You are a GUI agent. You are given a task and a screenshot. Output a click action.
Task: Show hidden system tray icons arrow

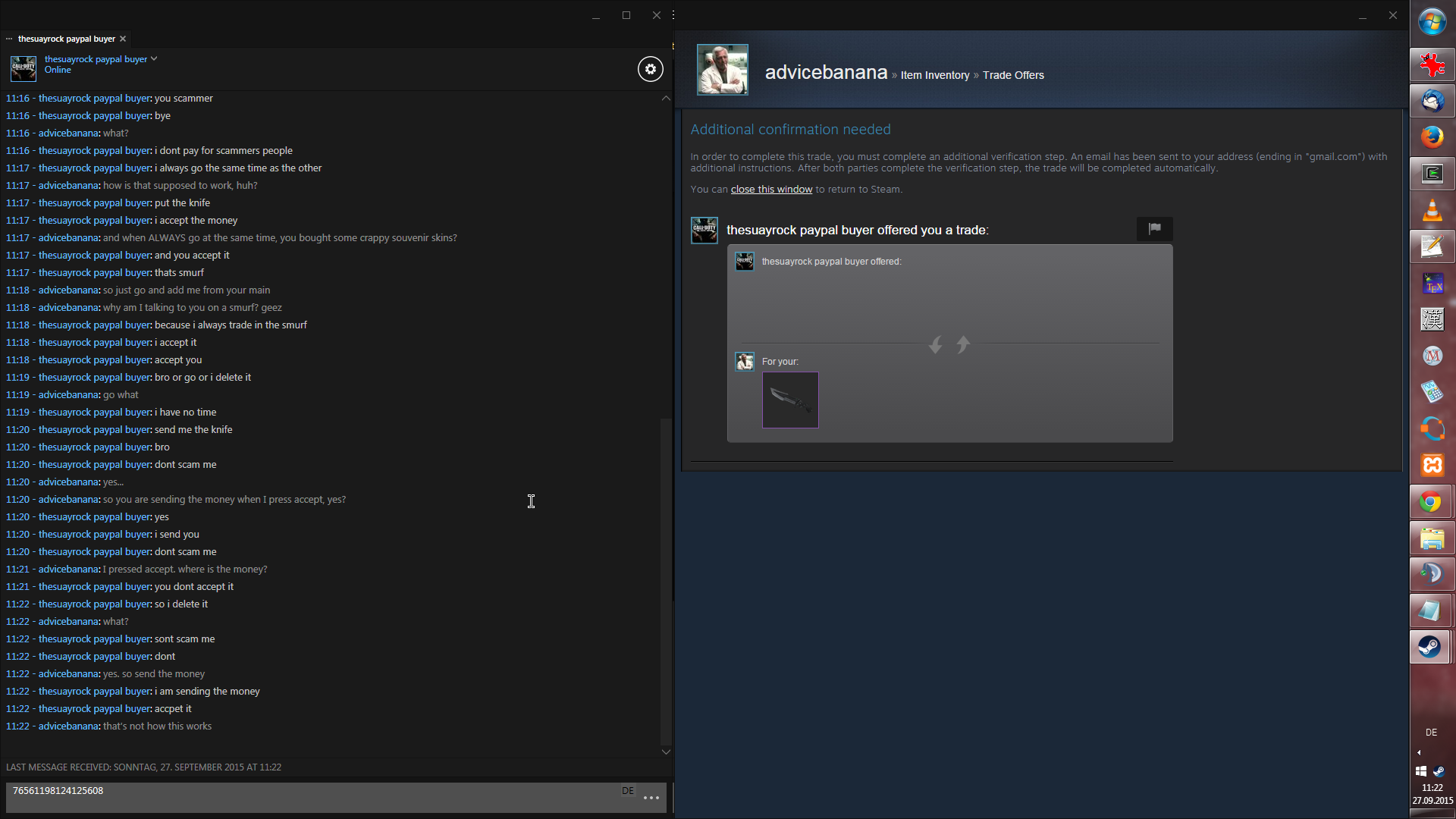coord(1419,753)
